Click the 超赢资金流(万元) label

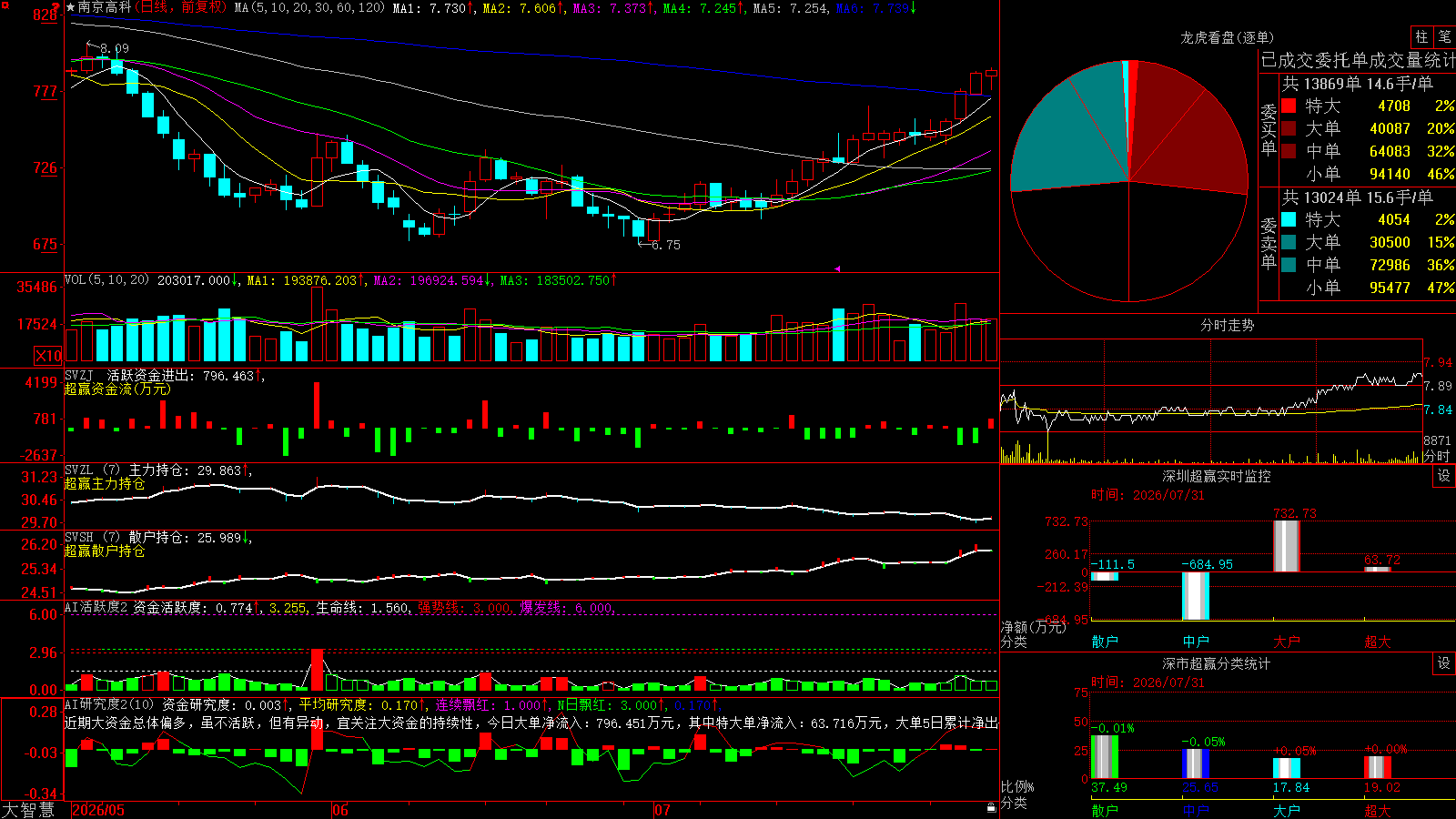[x=117, y=389]
